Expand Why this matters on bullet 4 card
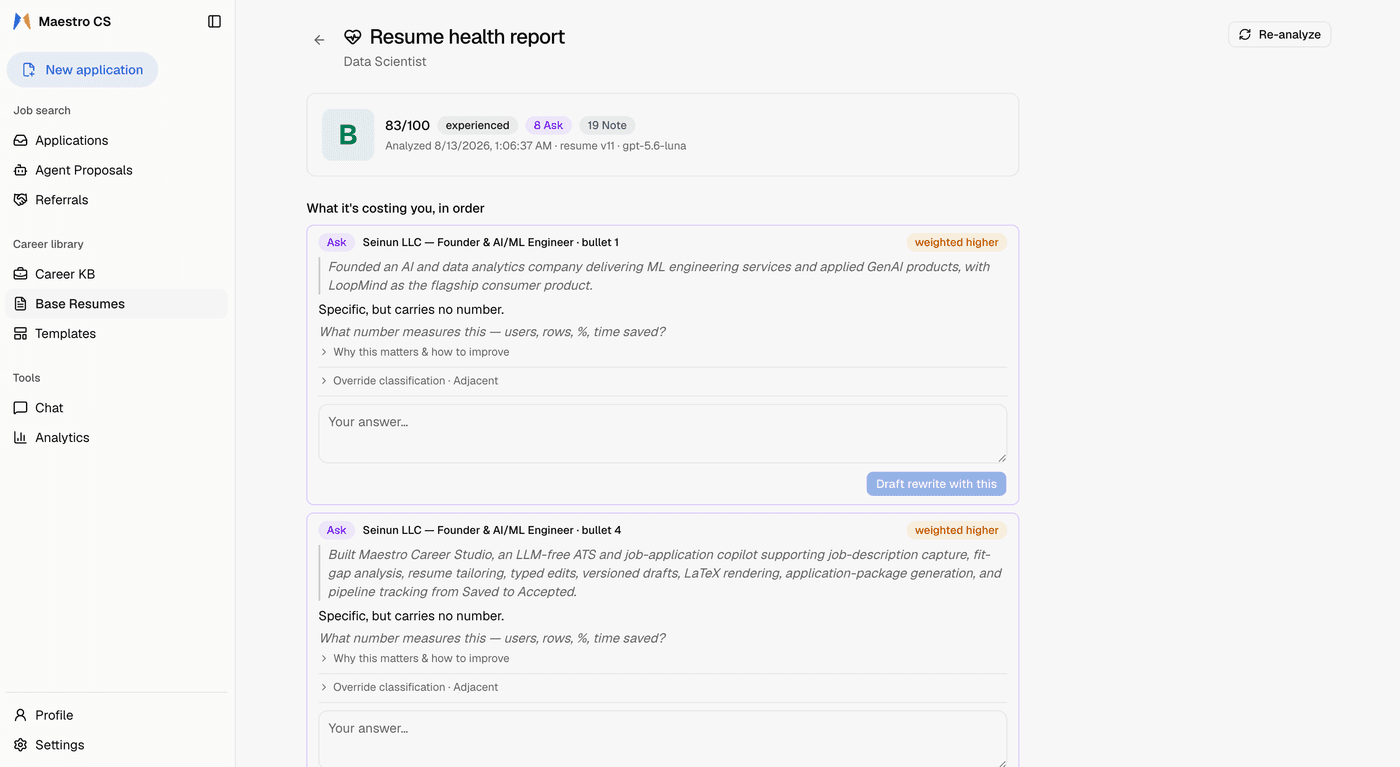The width and height of the screenshot is (1400, 767). click(x=415, y=658)
